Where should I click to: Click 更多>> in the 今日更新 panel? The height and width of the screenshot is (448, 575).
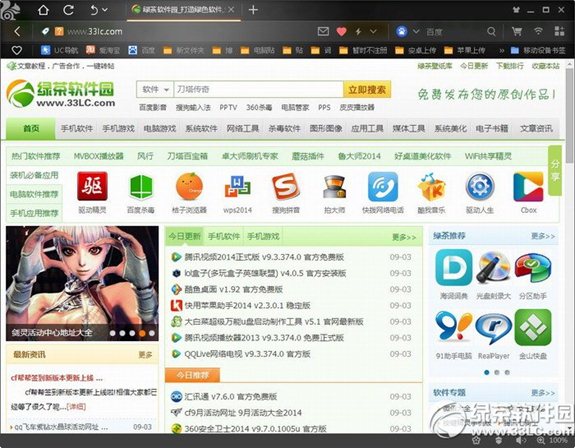[404, 238]
